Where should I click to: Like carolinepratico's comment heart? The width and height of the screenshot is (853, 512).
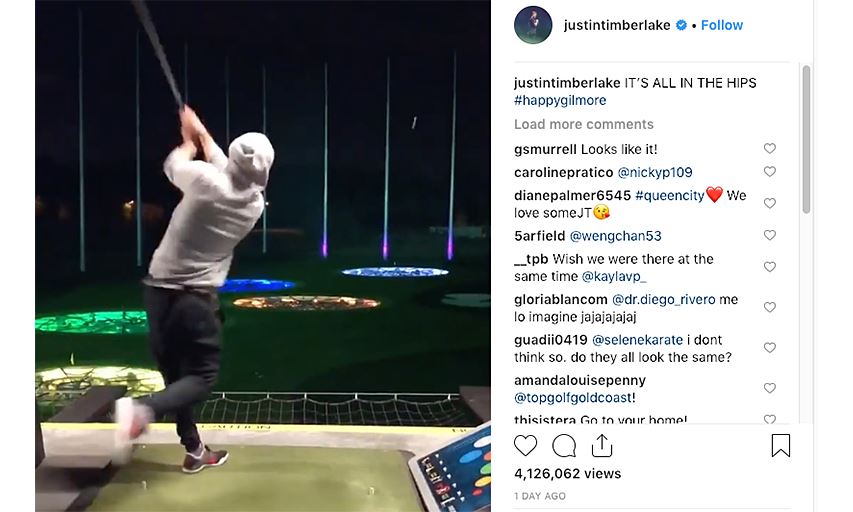click(x=769, y=171)
